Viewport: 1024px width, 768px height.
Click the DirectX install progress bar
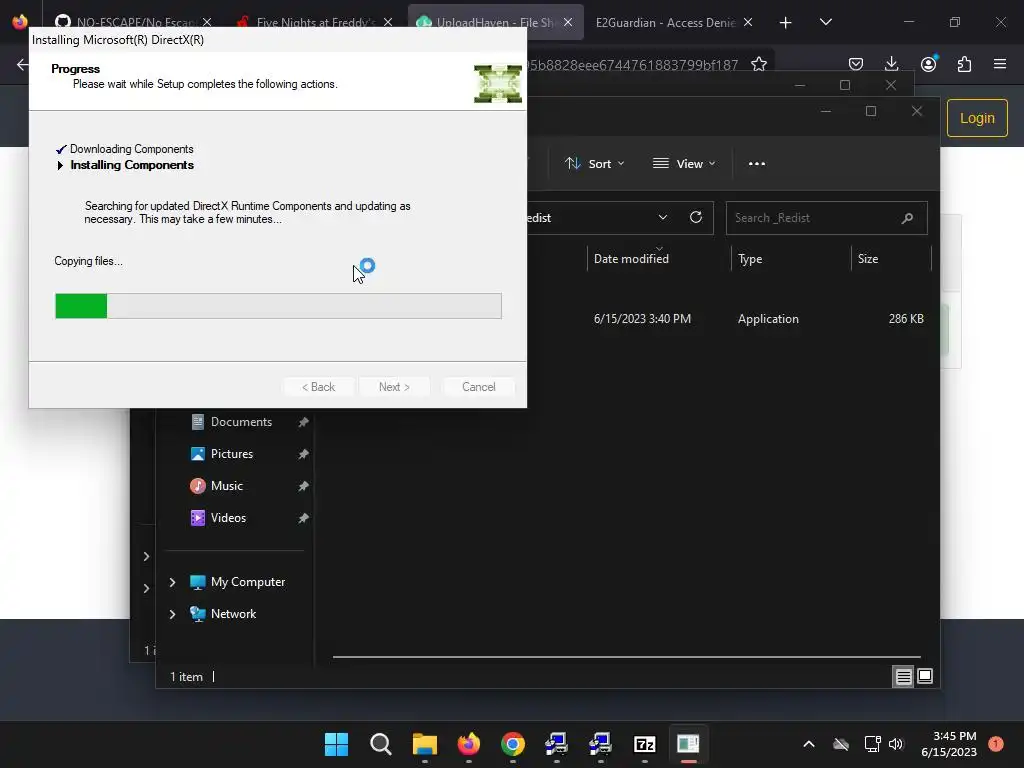click(278, 306)
